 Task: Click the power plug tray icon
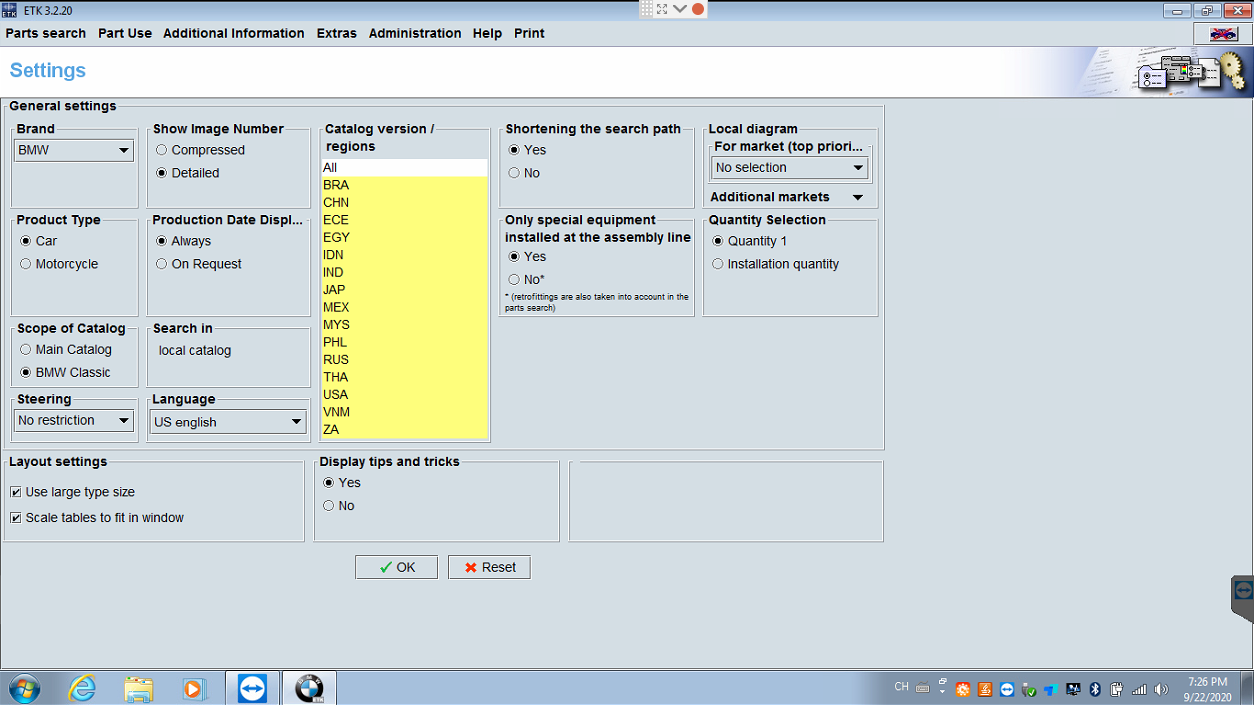click(1117, 689)
